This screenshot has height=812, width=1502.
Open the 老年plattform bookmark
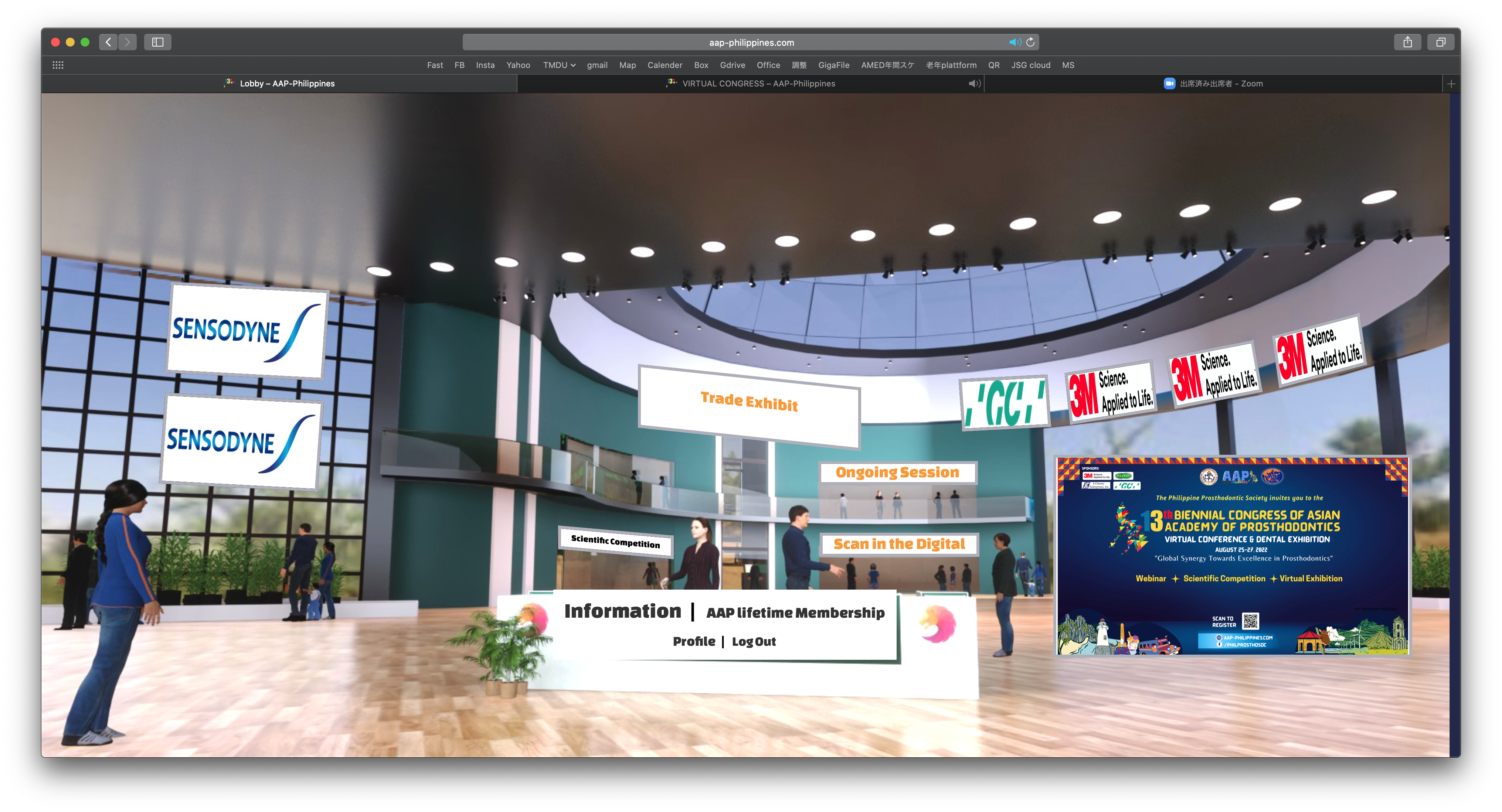[951, 65]
